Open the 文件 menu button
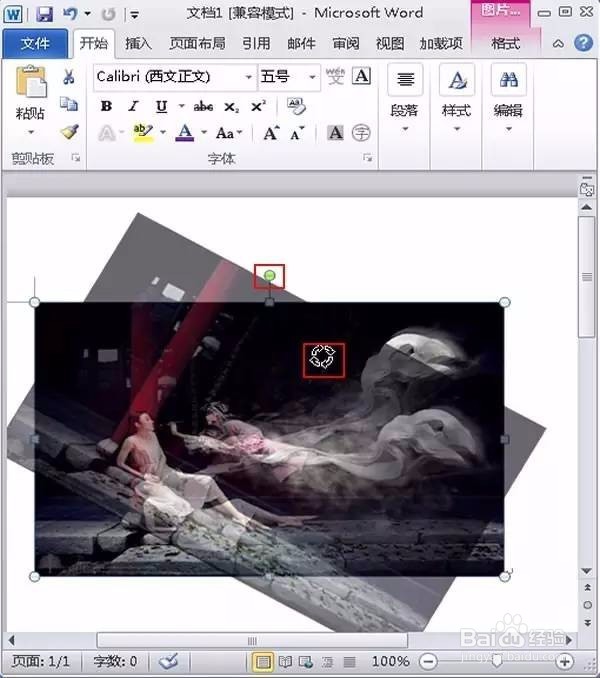The height and width of the screenshot is (678, 600). [x=35, y=44]
